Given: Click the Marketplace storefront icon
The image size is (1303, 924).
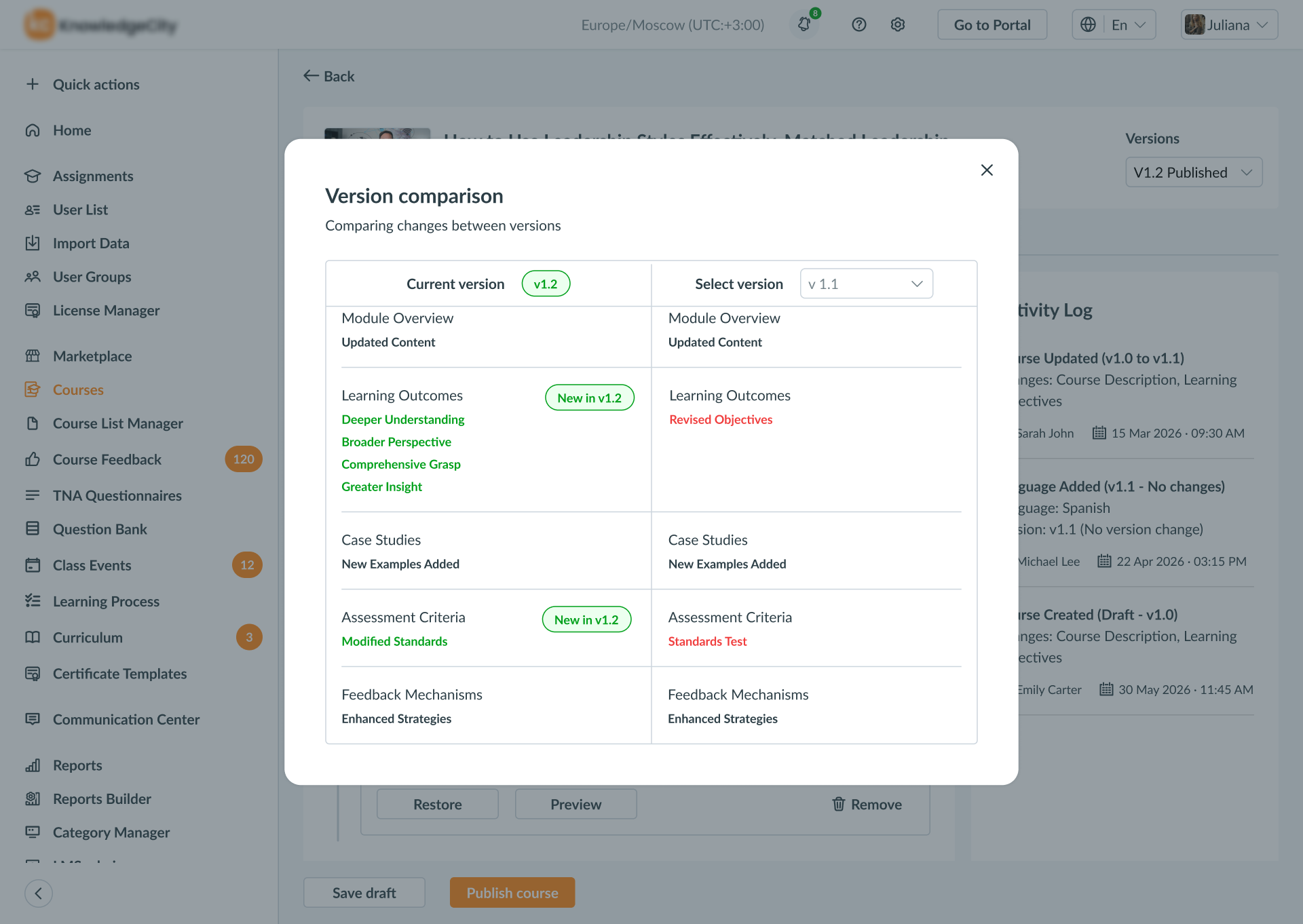Looking at the screenshot, I should point(33,356).
